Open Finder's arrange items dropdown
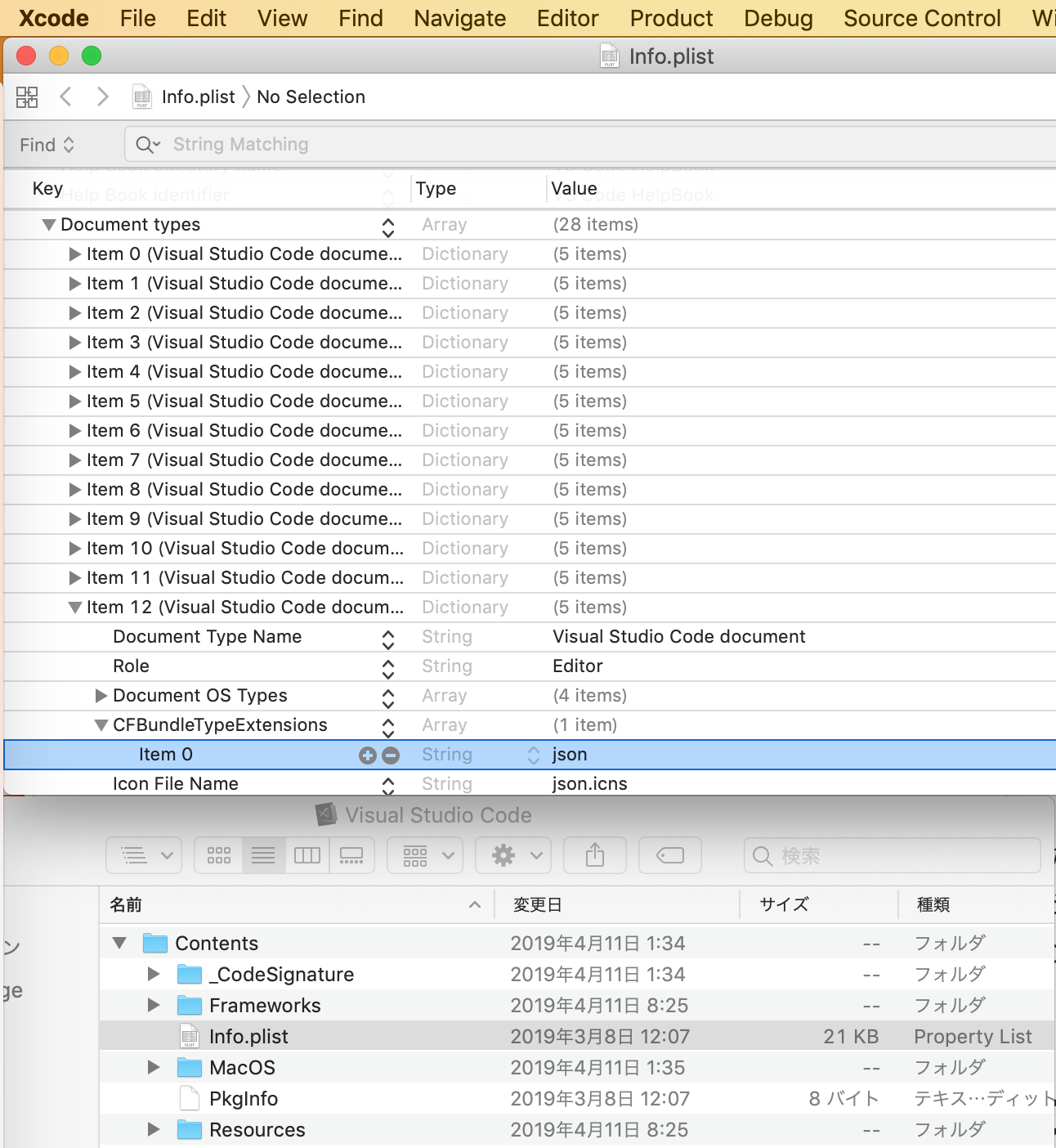Viewport: 1056px width, 1148px height. point(425,855)
